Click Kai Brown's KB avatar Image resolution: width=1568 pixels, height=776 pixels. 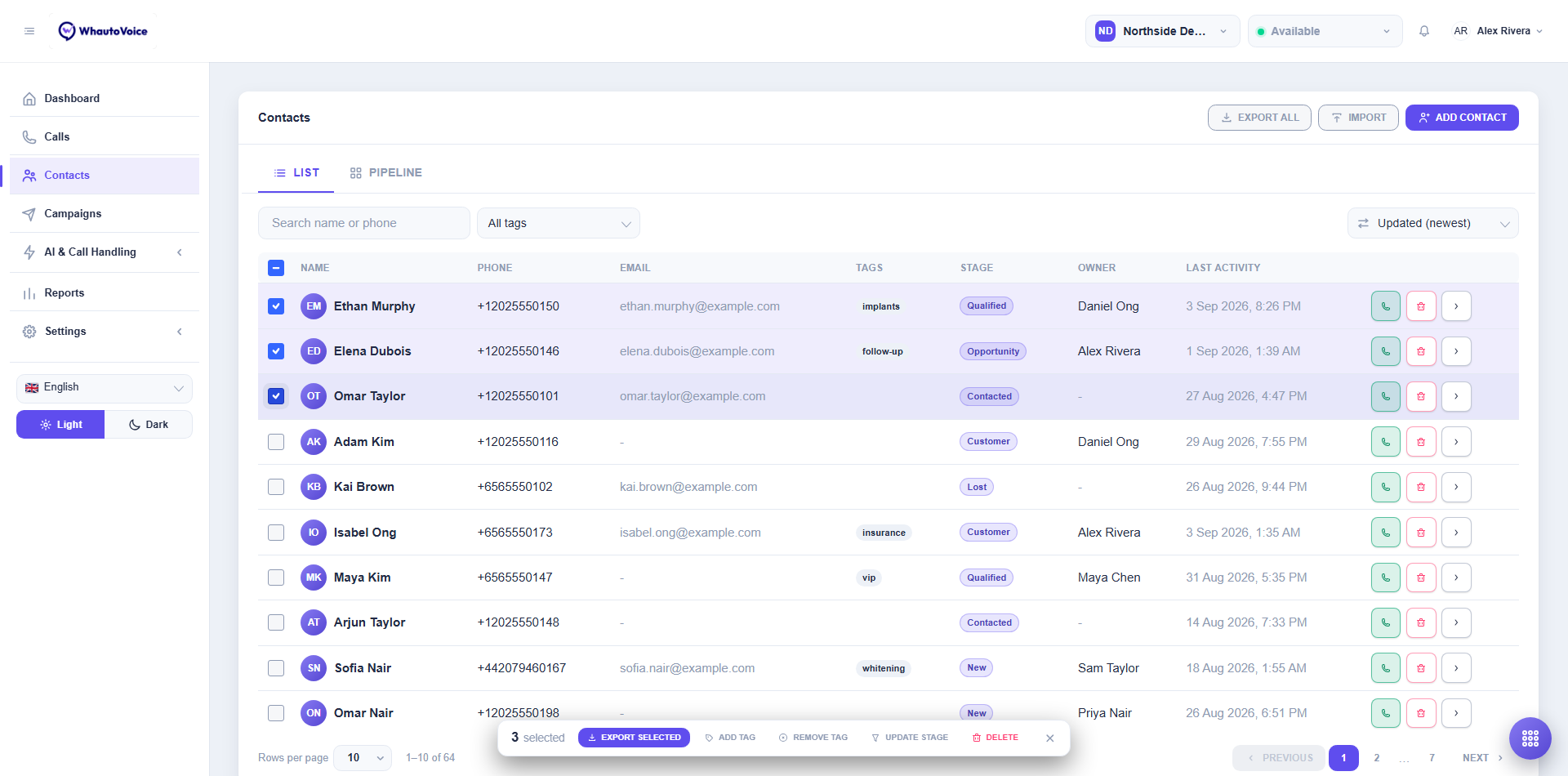(314, 487)
